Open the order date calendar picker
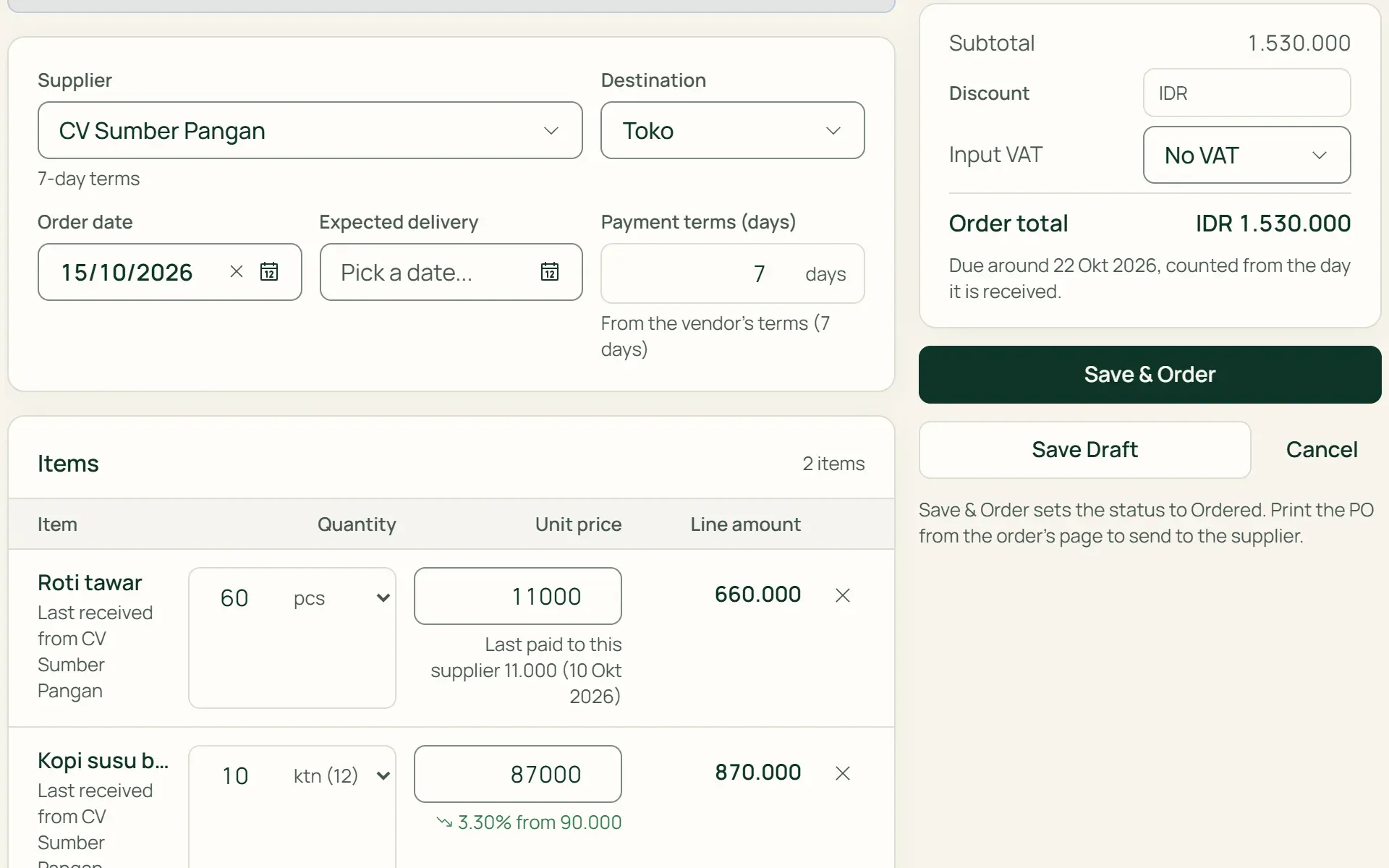1389x868 pixels. 269,272
